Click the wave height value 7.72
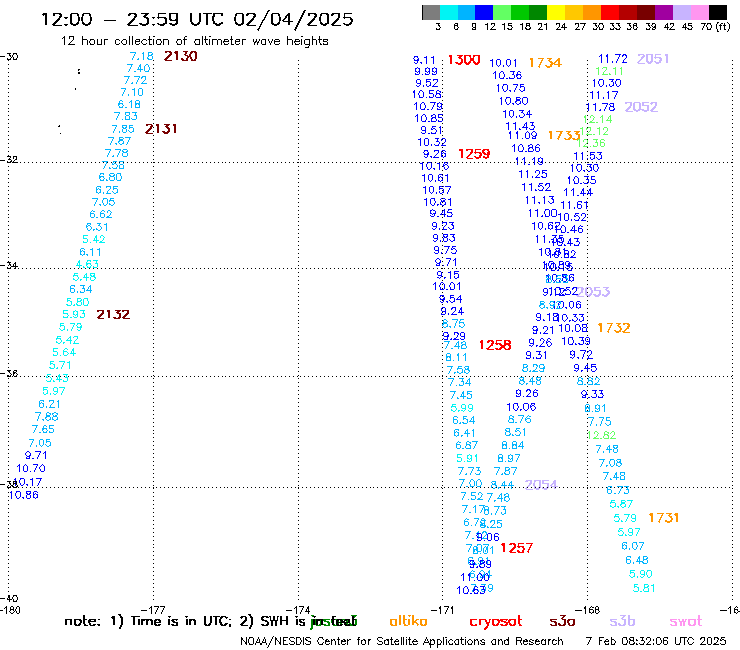 pyautogui.click(x=135, y=80)
